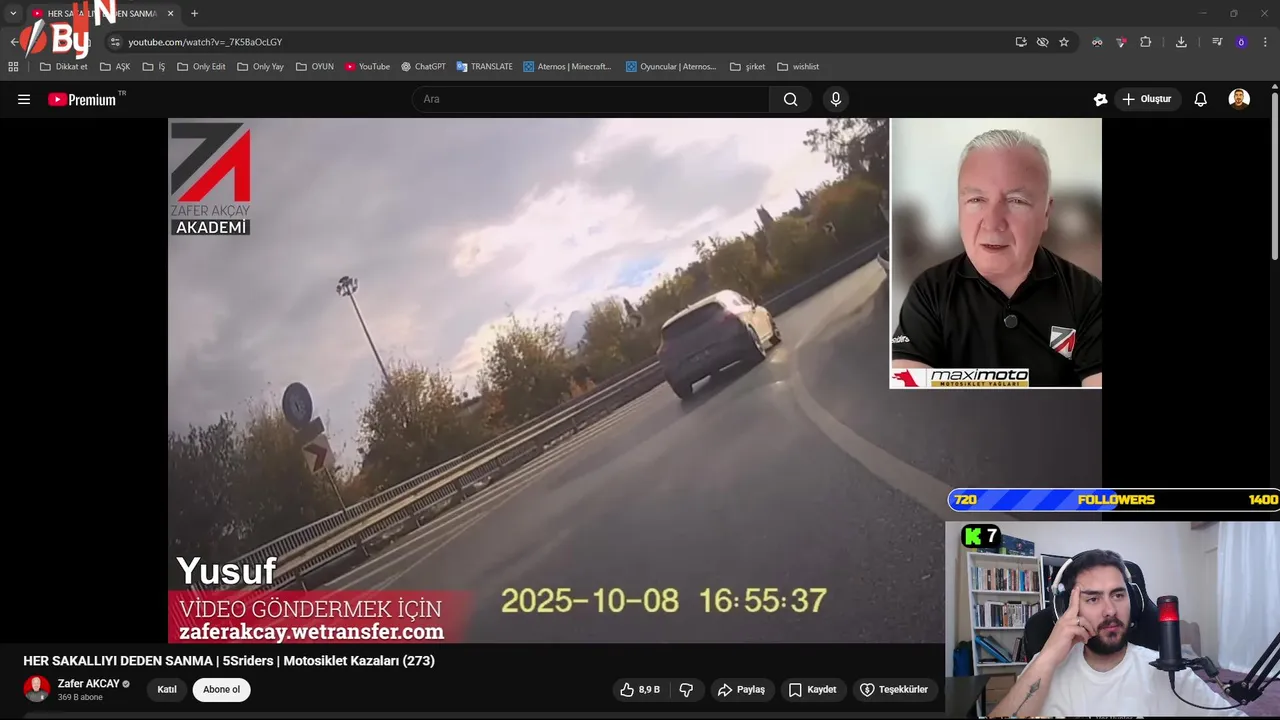Open the AŞK bookmarks folder
This screenshot has height=720, width=1280.
pyautogui.click(x=115, y=67)
